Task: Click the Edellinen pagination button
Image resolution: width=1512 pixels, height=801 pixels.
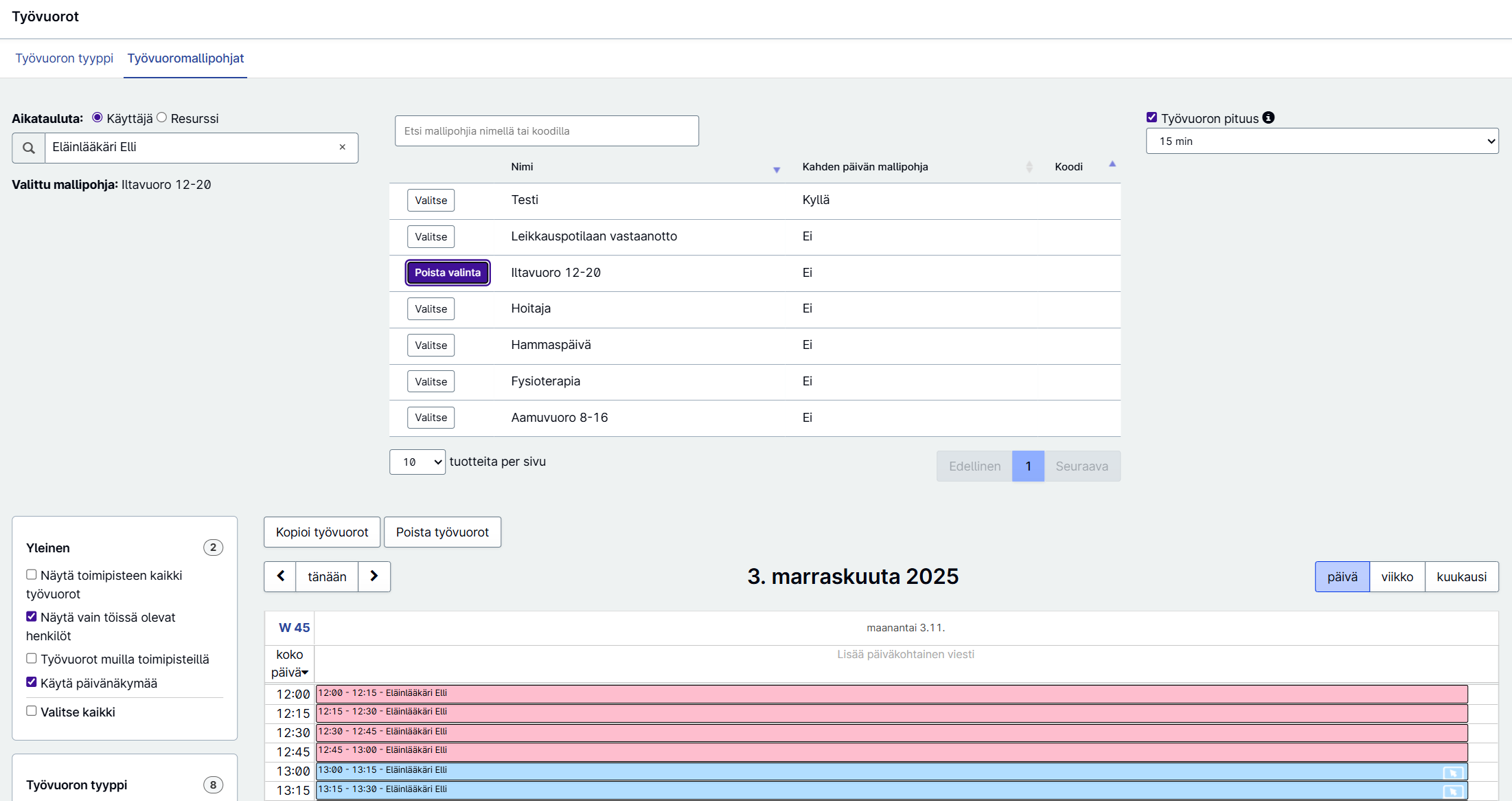Action: 974,466
